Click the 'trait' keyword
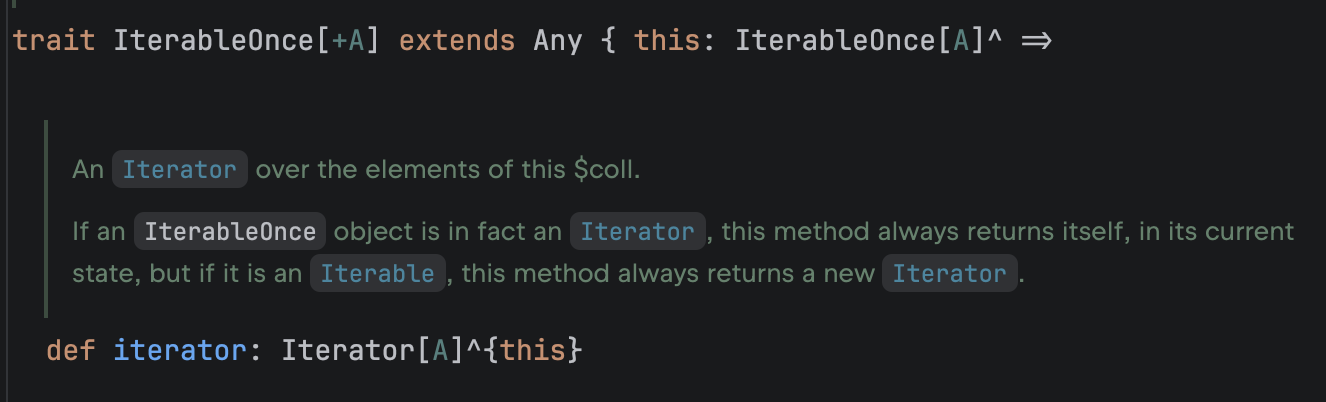The image size is (1326, 402). pos(54,41)
